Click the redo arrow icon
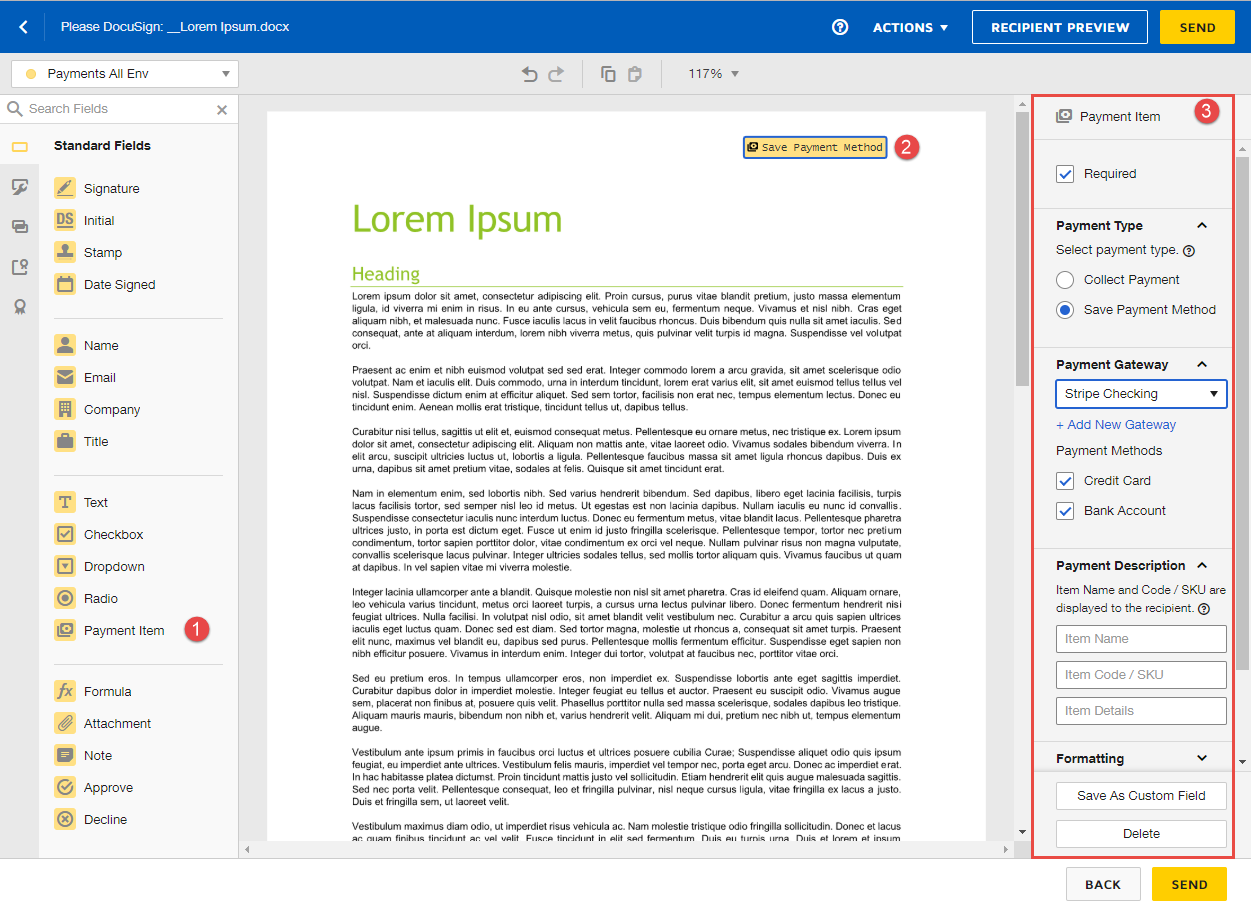 (556, 74)
